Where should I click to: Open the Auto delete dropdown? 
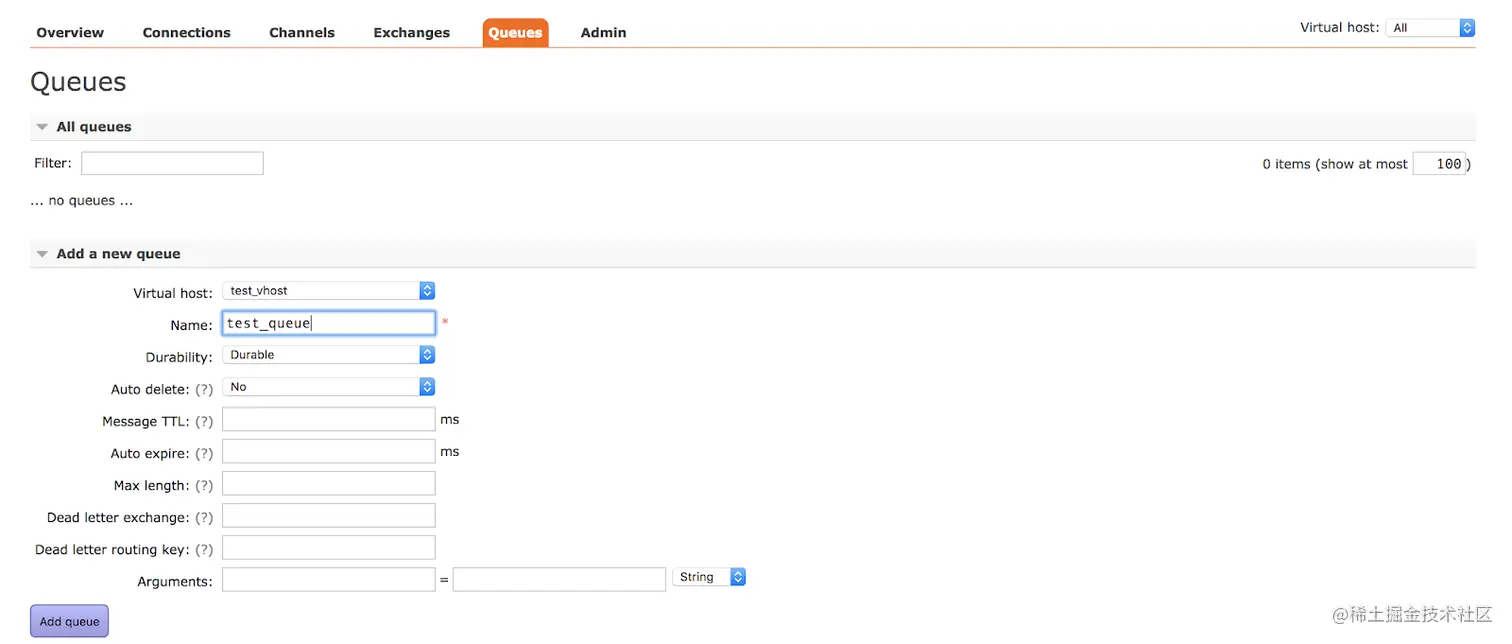[329, 387]
